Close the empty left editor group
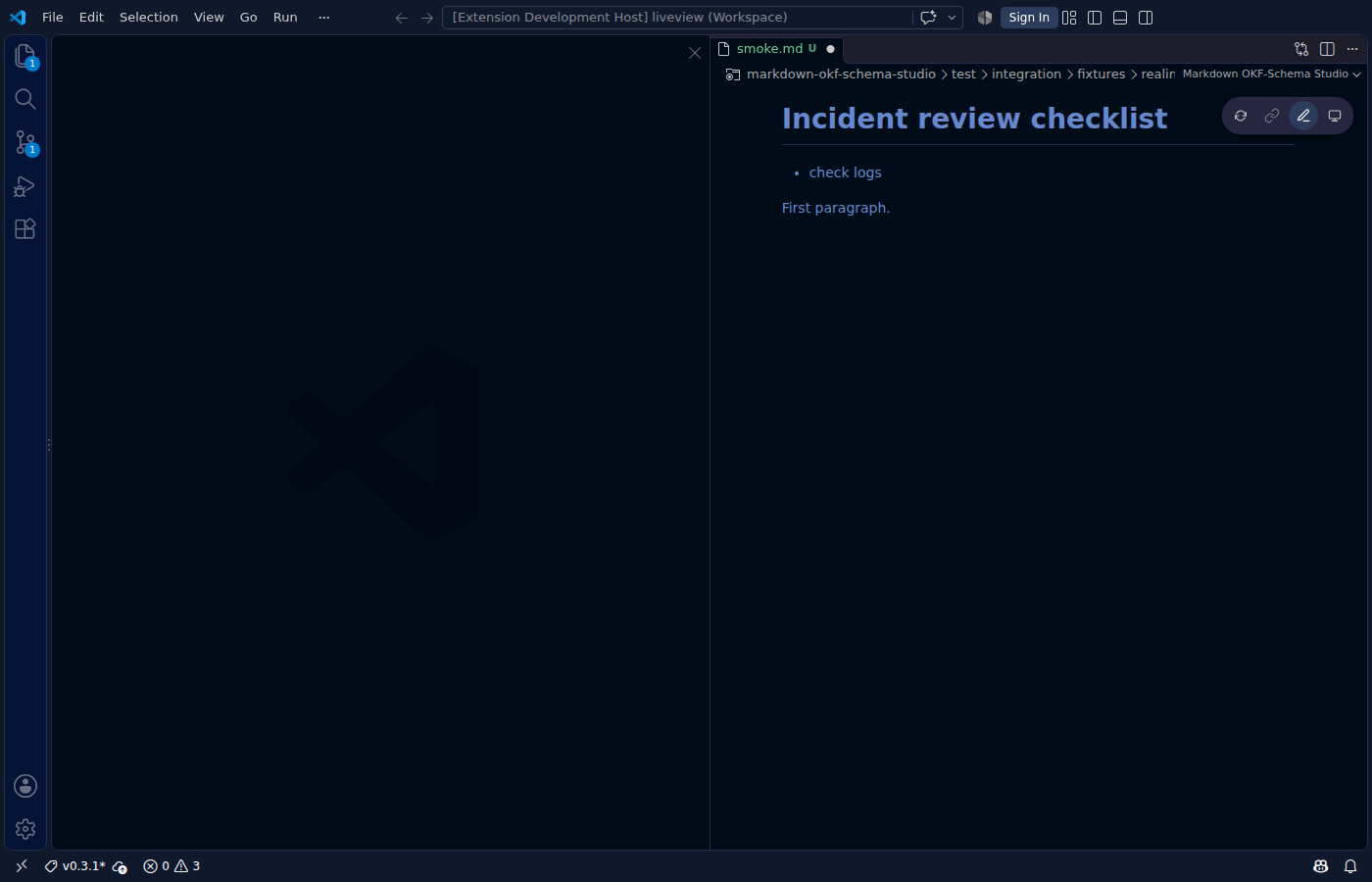This screenshot has width=1372, height=882. (695, 53)
